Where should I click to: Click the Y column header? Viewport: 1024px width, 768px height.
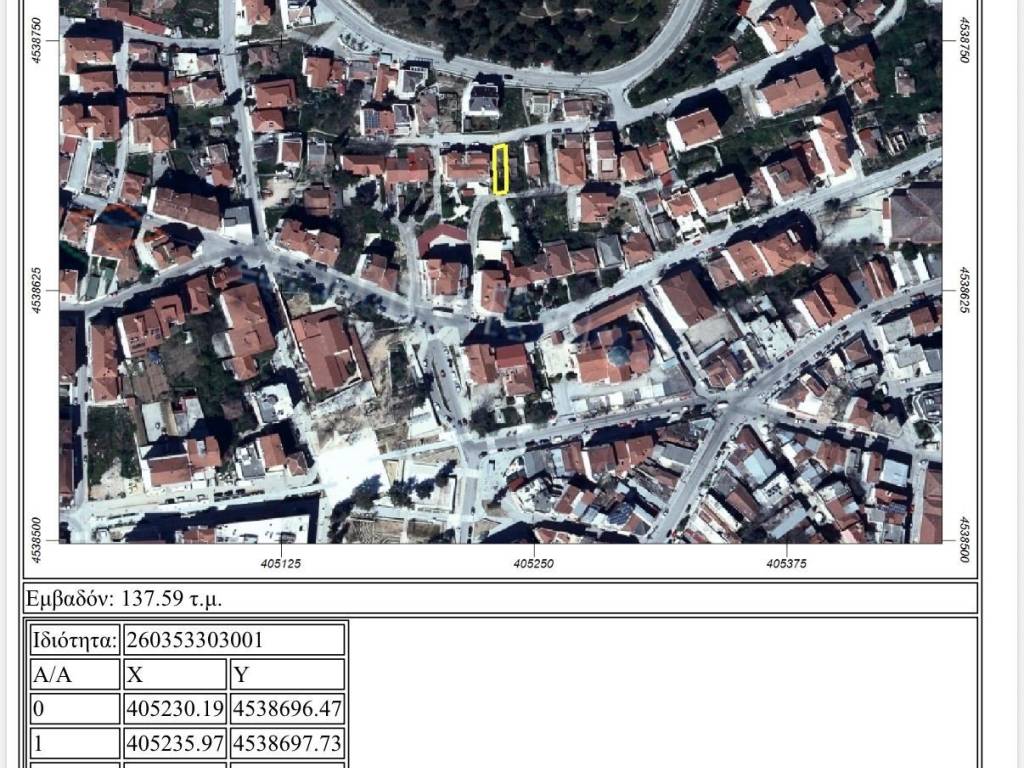240,675
